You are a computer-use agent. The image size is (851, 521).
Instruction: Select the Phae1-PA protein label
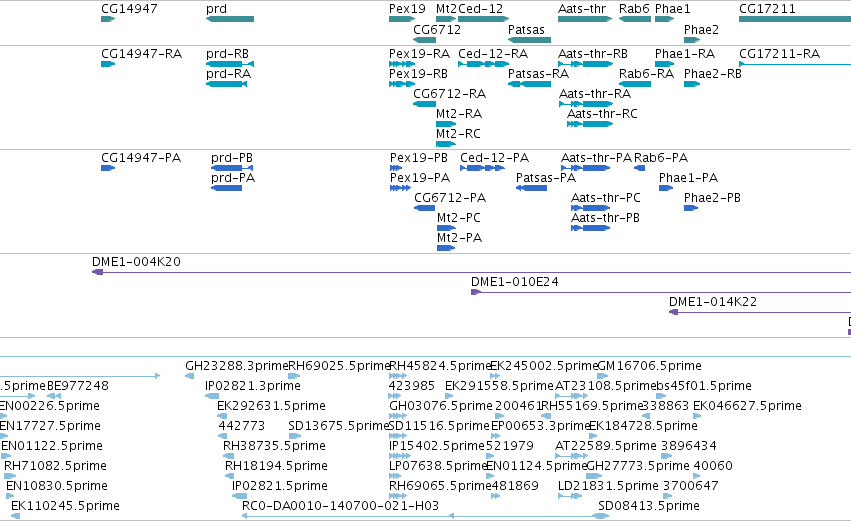click(688, 178)
